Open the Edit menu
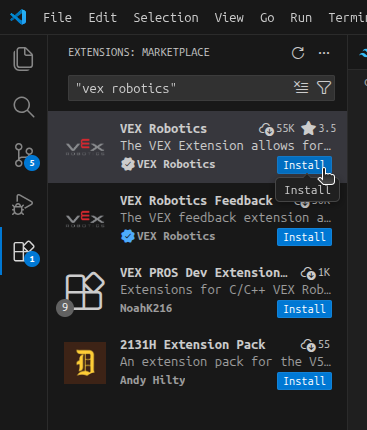Screen dimensions: 367x430 click(103, 17)
